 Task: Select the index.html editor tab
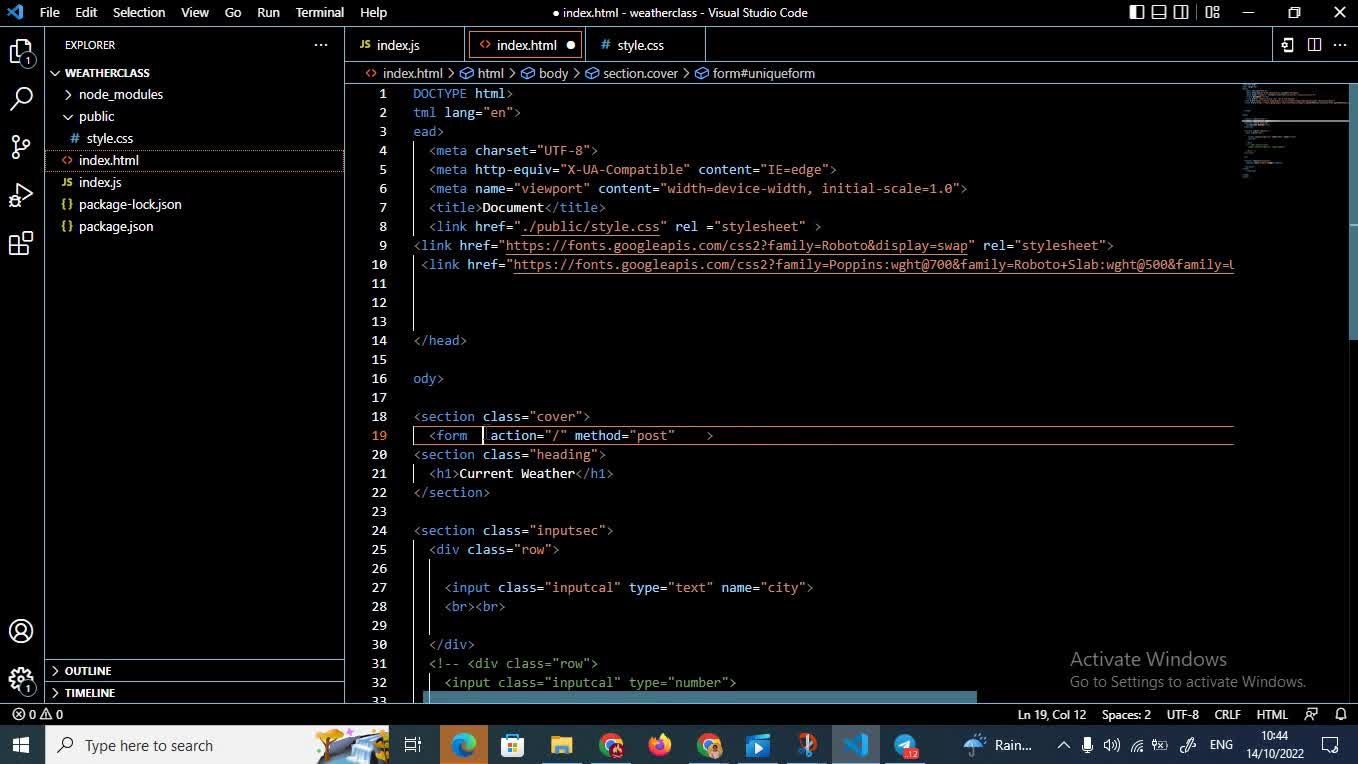(526, 45)
